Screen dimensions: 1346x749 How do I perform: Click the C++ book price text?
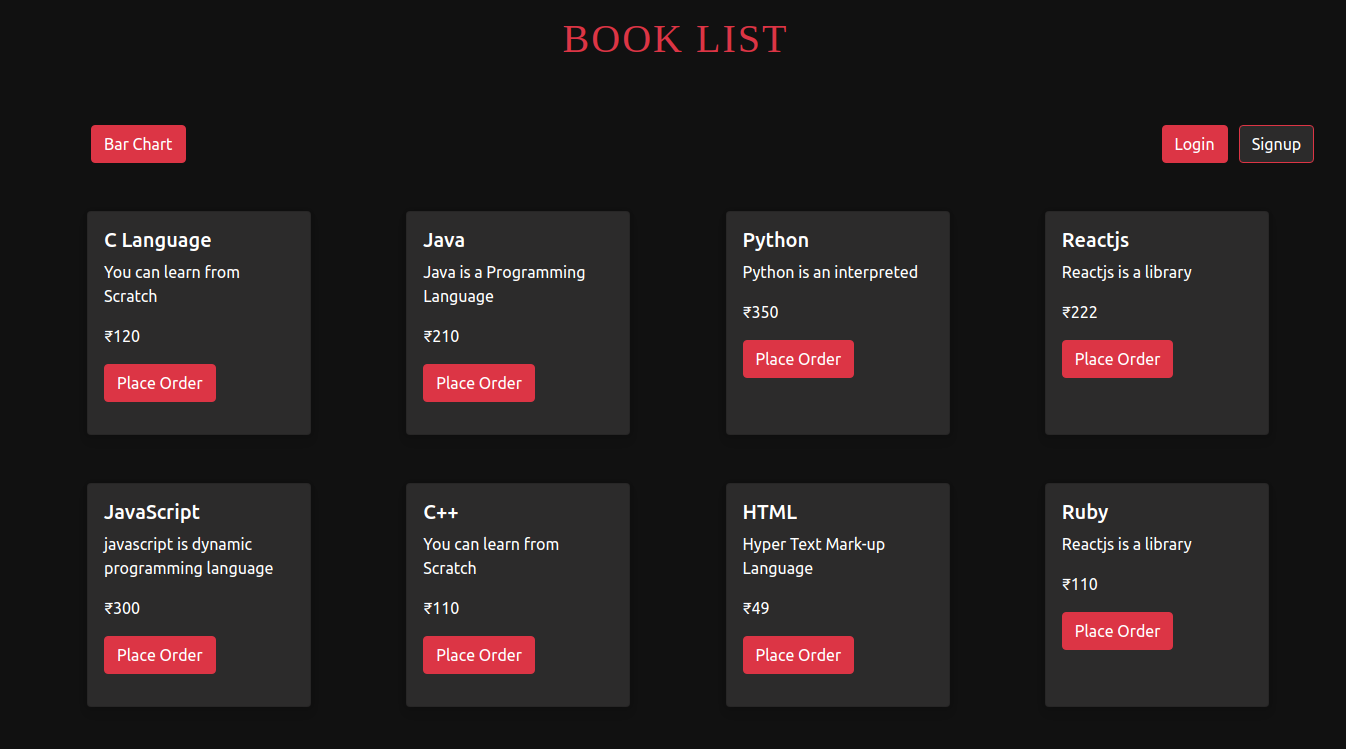click(x=441, y=607)
